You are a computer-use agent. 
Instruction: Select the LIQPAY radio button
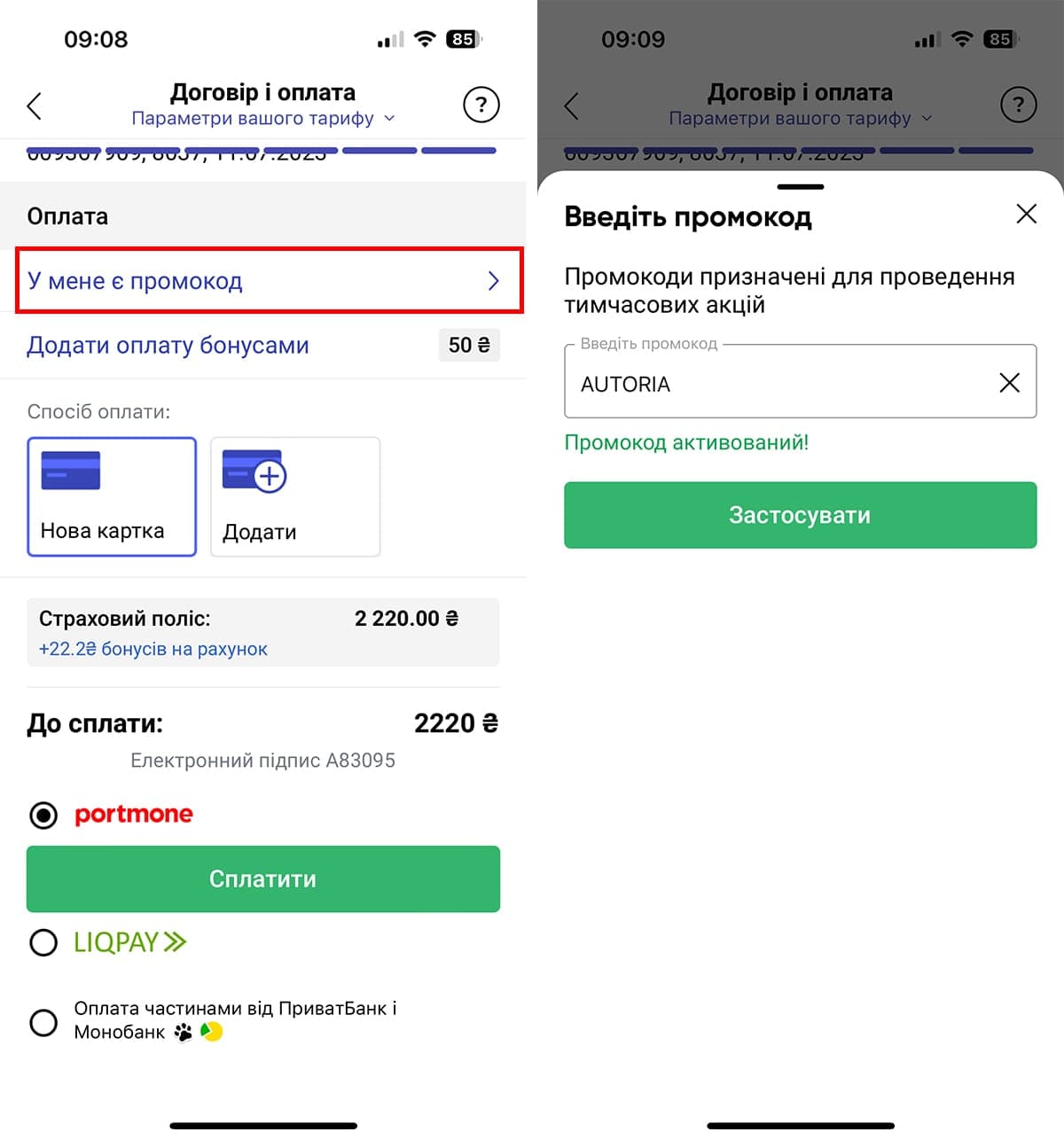(43, 942)
